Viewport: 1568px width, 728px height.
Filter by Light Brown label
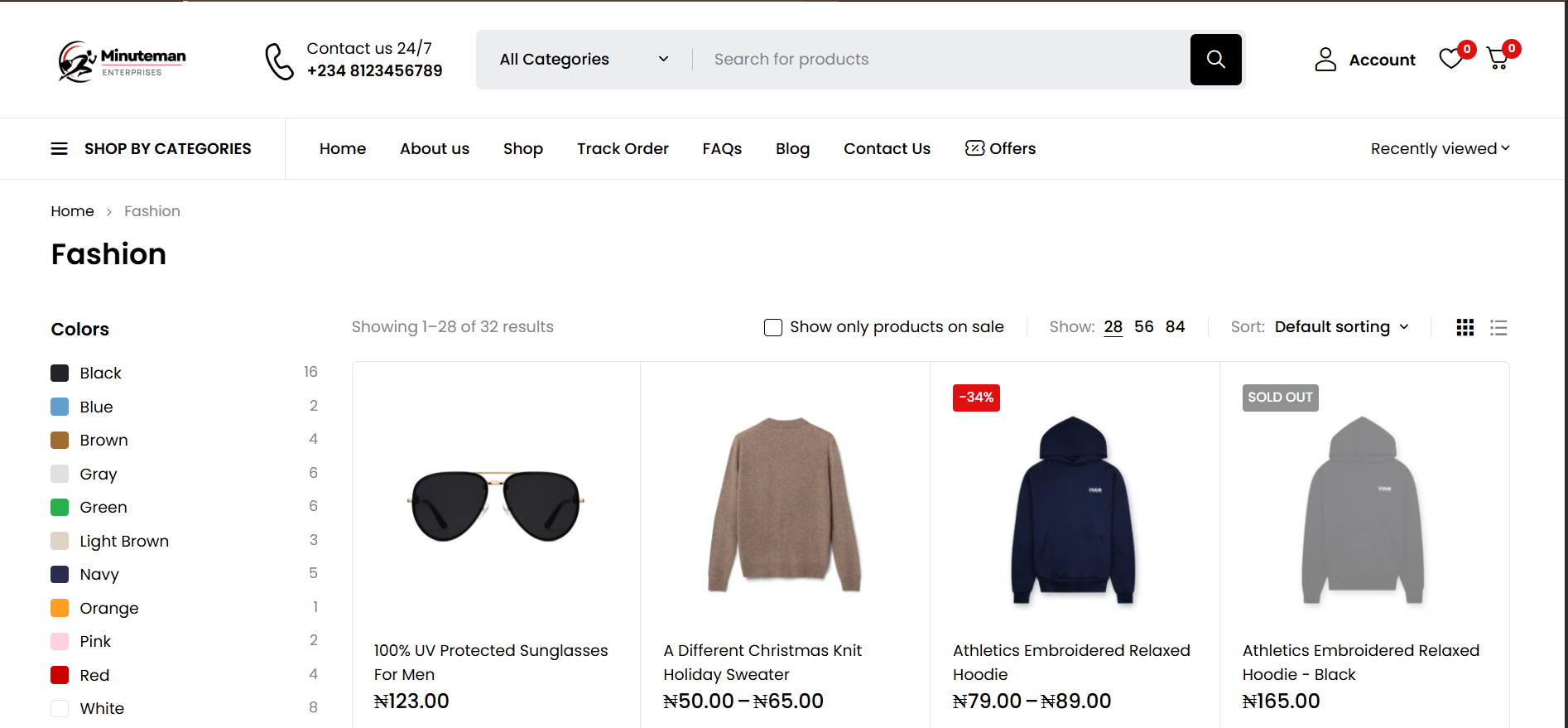coord(124,542)
